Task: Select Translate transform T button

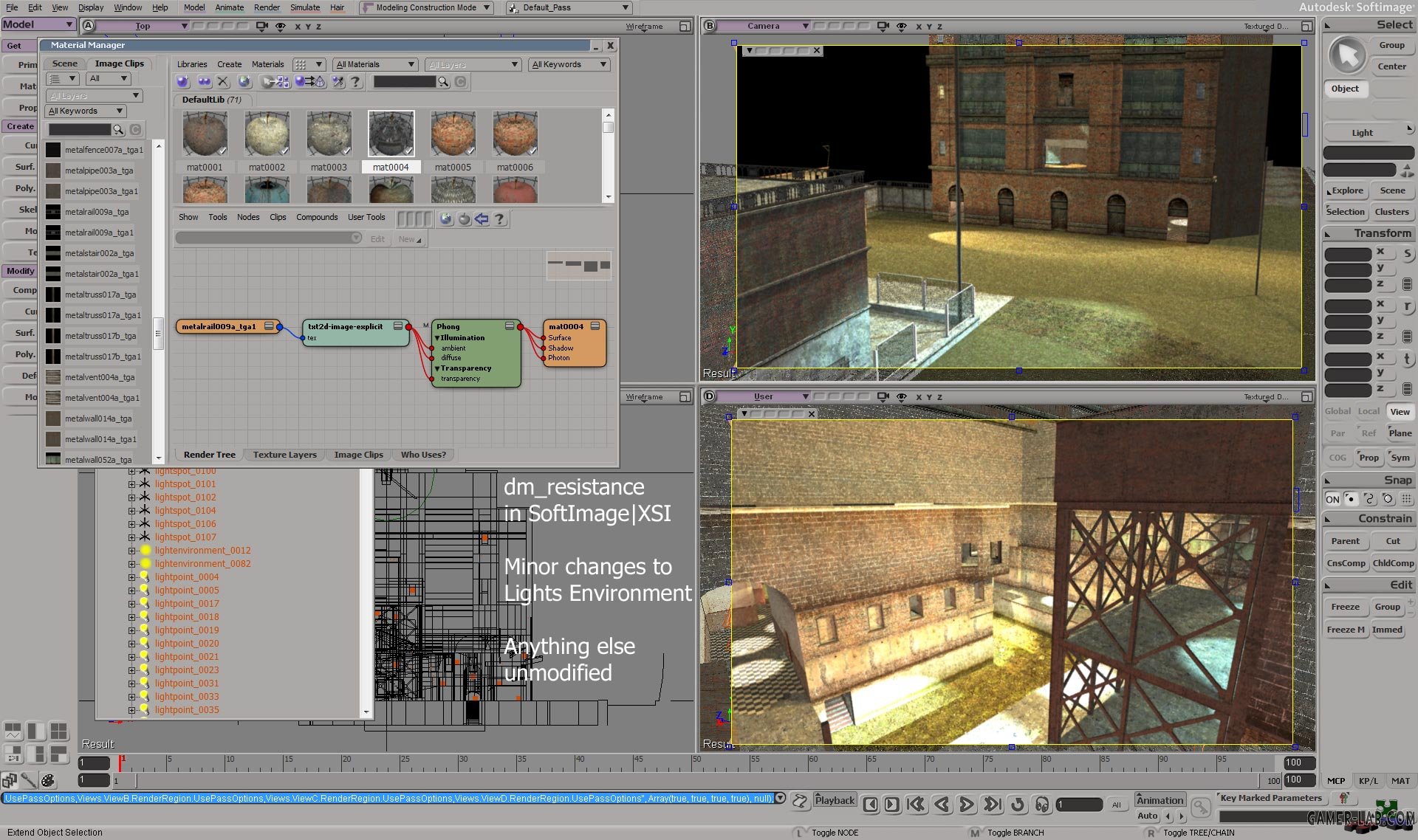Action: (1407, 359)
